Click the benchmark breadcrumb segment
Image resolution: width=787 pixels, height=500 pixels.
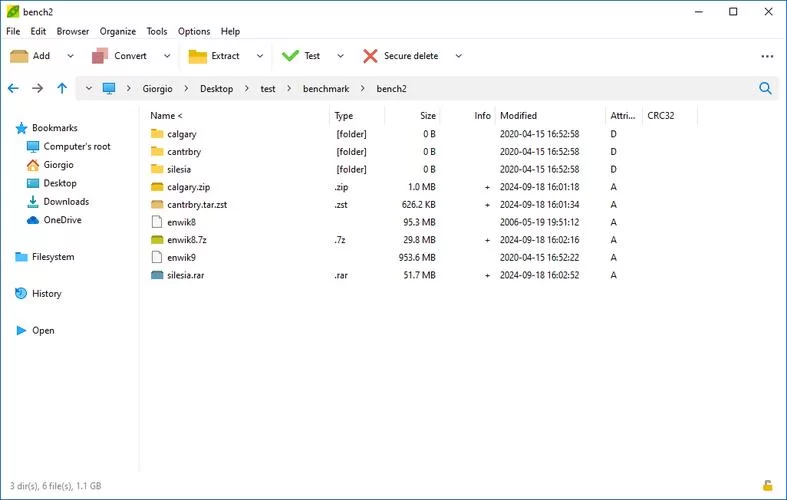[x=326, y=89]
